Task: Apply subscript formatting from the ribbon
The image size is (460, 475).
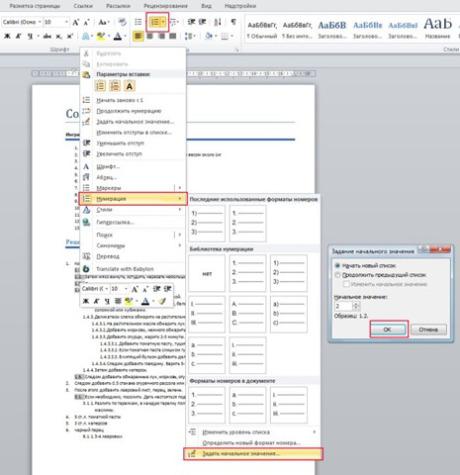Action: (59, 36)
